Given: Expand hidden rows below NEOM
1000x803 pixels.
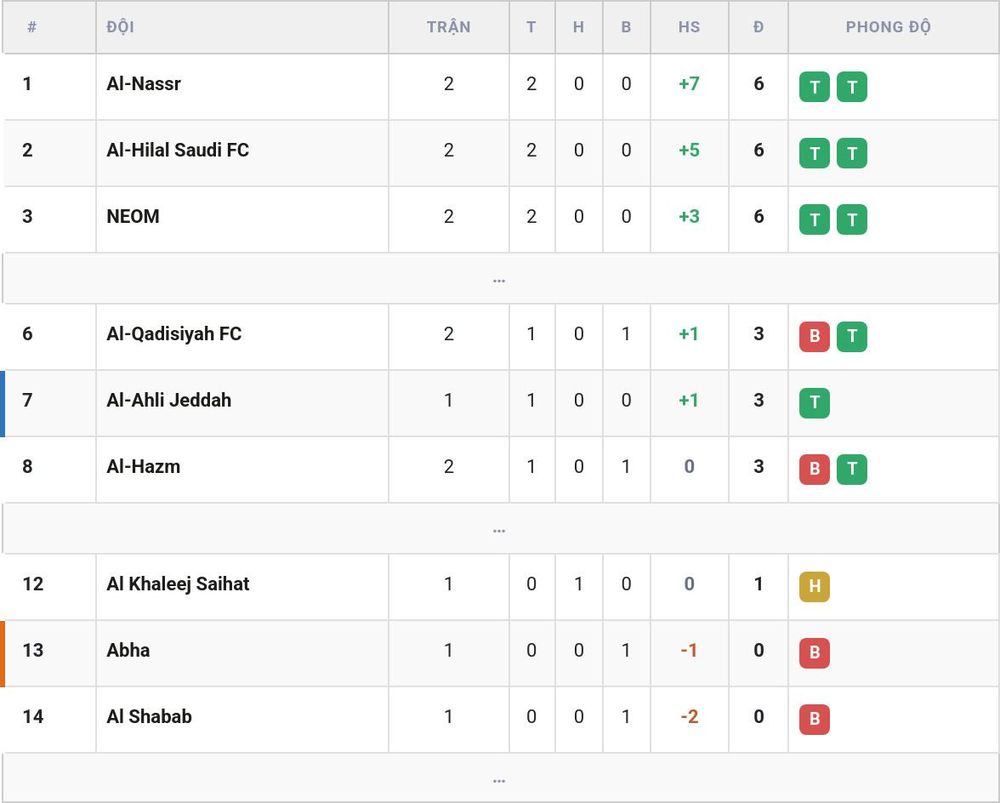Looking at the screenshot, I should point(499,279).
